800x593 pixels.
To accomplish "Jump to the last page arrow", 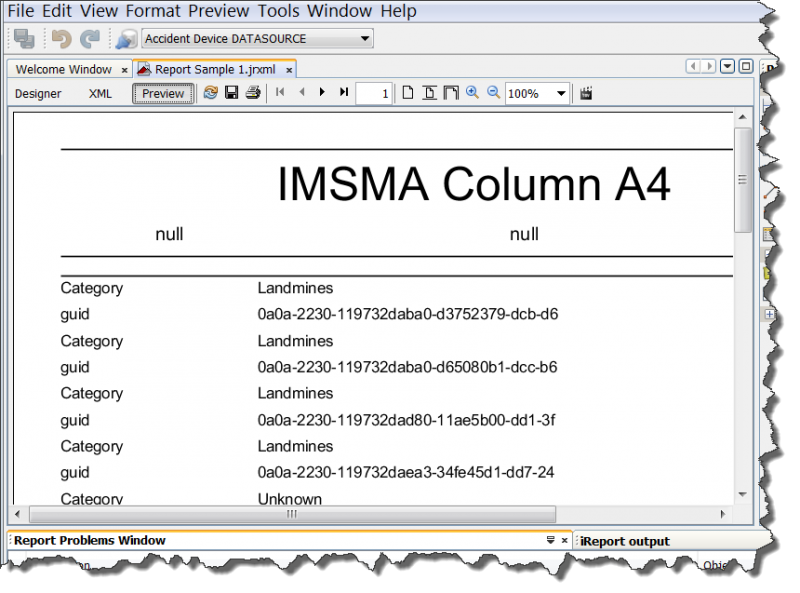I will [x=344, y=93].
